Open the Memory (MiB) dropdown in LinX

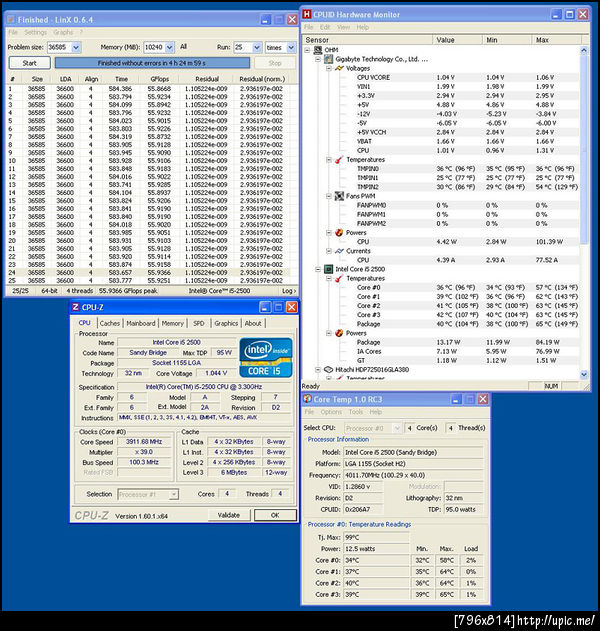(x=169, y=47)
